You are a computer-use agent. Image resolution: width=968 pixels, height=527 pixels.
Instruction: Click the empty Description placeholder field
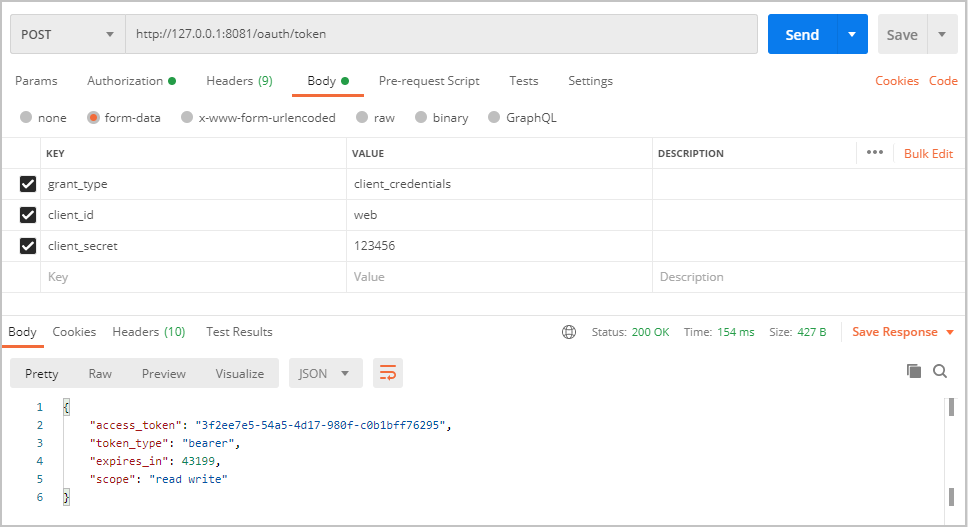(x=809, y=276)
